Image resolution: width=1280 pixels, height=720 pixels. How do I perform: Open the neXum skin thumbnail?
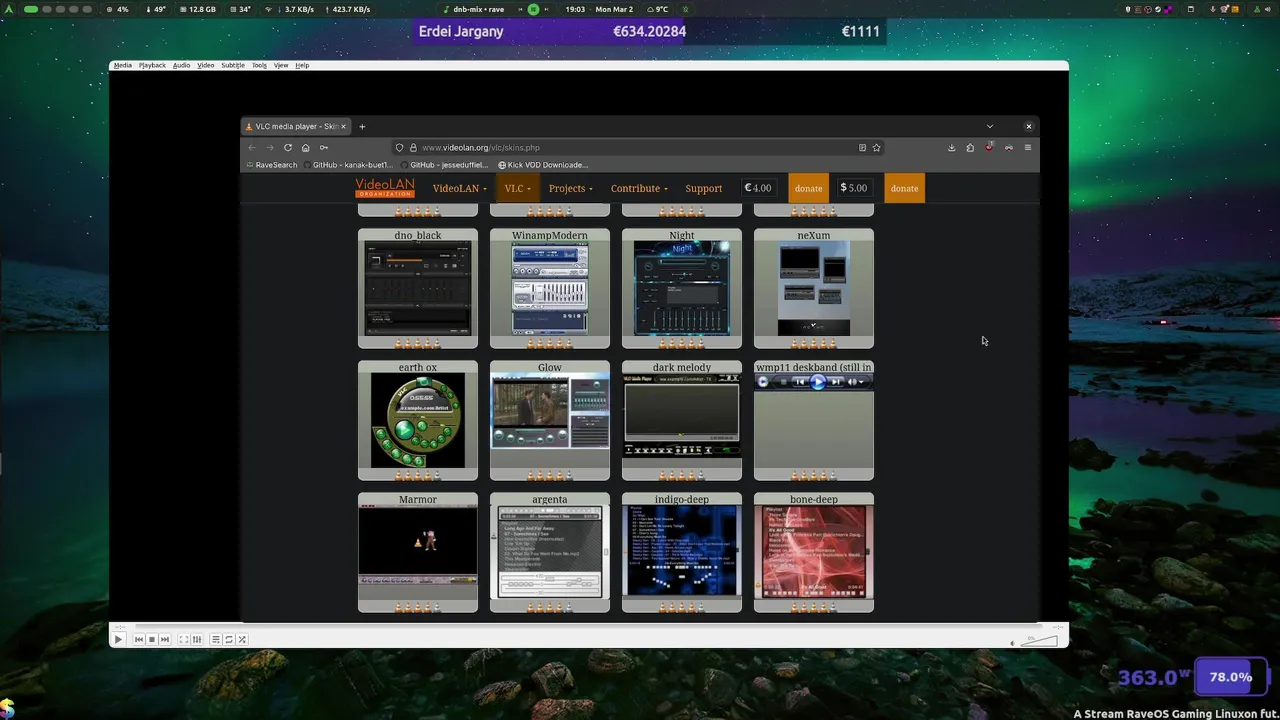click(814, 288)
